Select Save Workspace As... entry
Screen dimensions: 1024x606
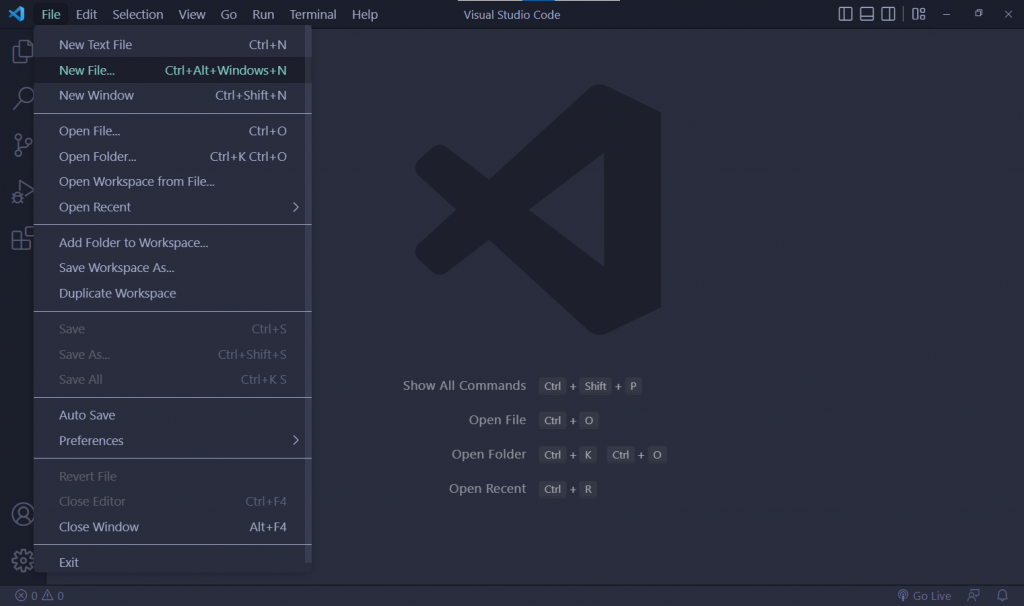tap(172, 268)
